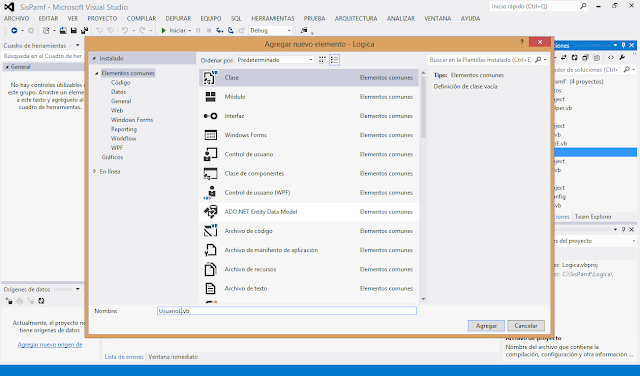
Task: Click Agregar nuevo origen de link
Action: tap(50, 345)
